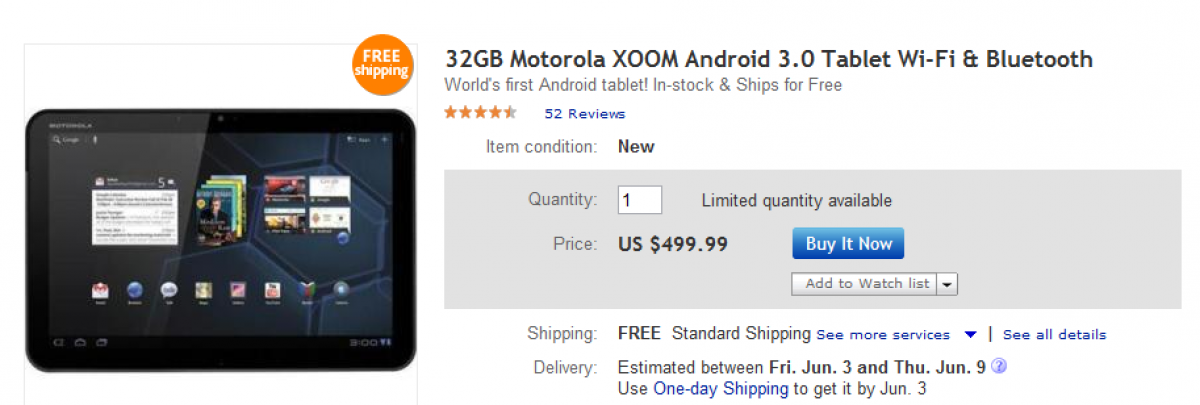Click the orange FREE shipping badge

click(381, 64)
